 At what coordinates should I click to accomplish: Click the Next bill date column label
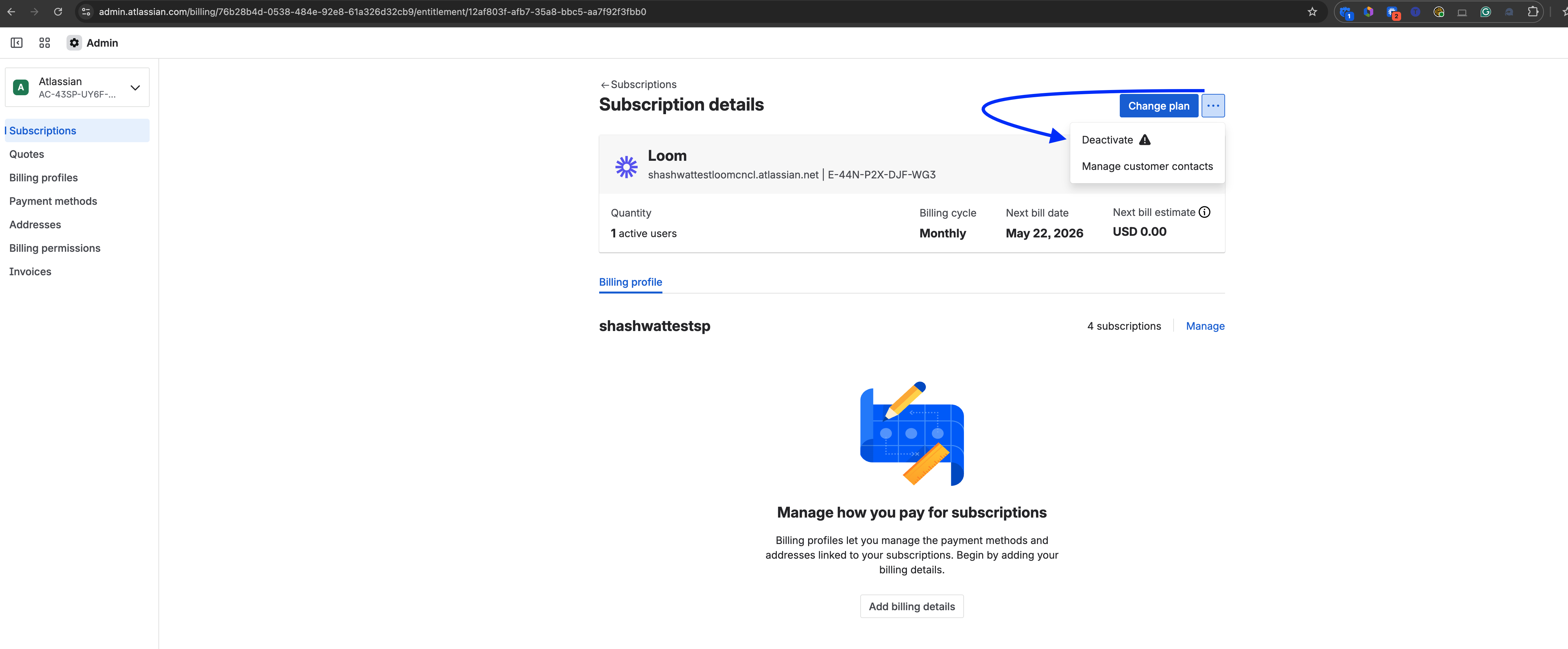[x=1037, y=213]
